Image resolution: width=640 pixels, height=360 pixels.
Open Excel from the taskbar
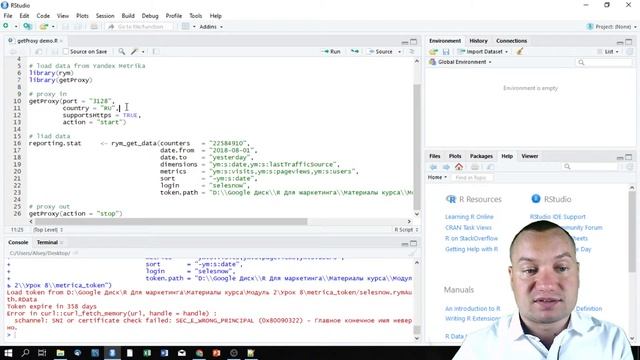click(147, 353)
